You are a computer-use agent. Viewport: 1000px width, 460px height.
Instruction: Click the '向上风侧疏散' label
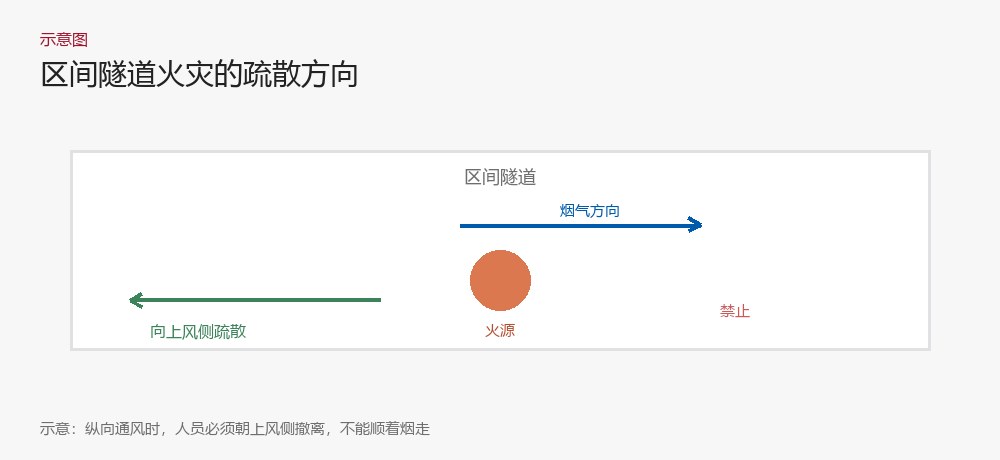click(198, 331)
